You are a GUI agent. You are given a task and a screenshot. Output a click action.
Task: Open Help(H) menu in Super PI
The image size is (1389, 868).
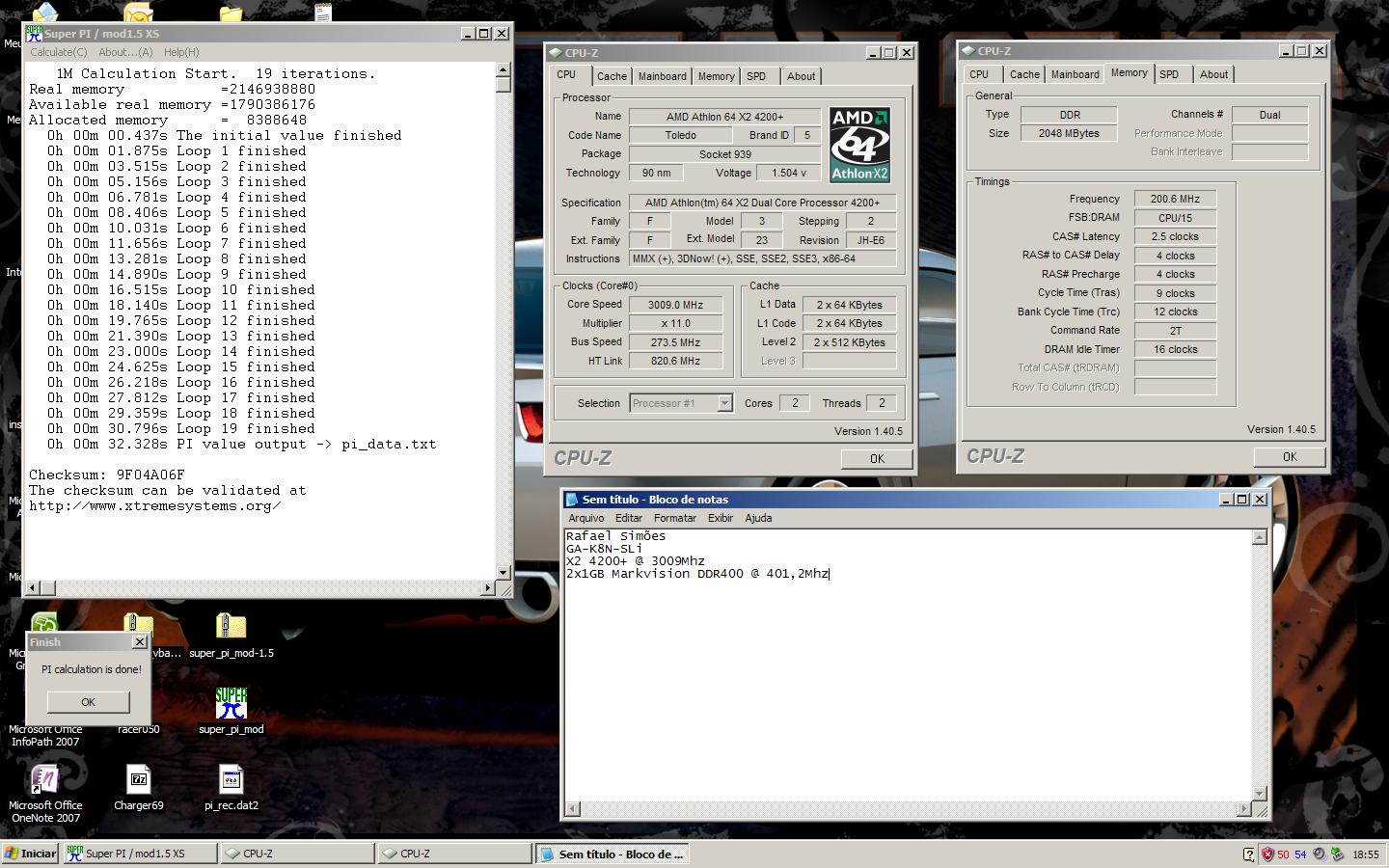[x=181, y=52]
